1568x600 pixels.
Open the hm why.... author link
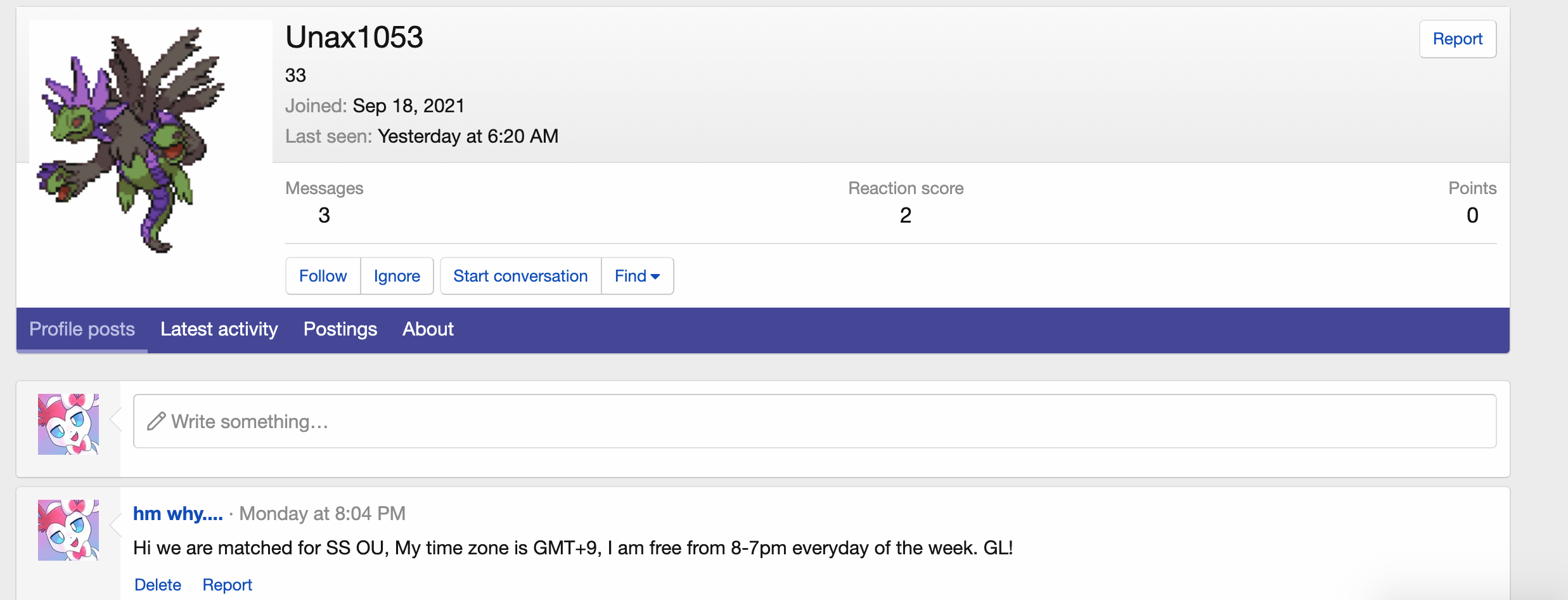click(x=178, y=513)
